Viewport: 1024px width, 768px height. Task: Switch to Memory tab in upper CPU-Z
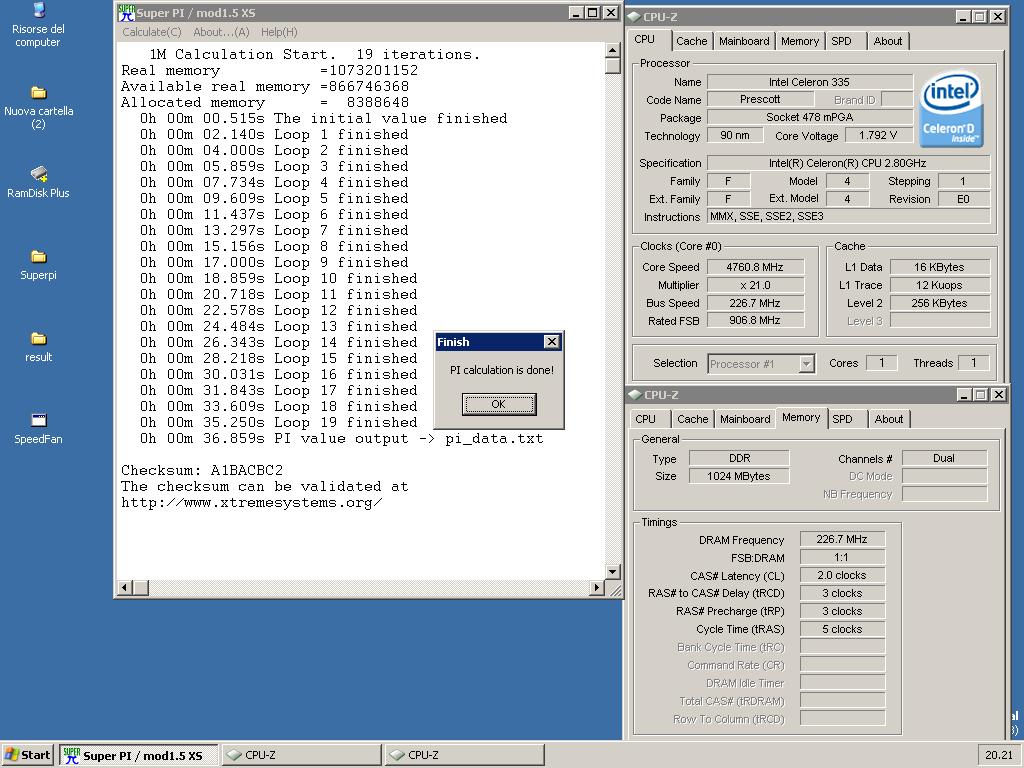pos(799,41)
